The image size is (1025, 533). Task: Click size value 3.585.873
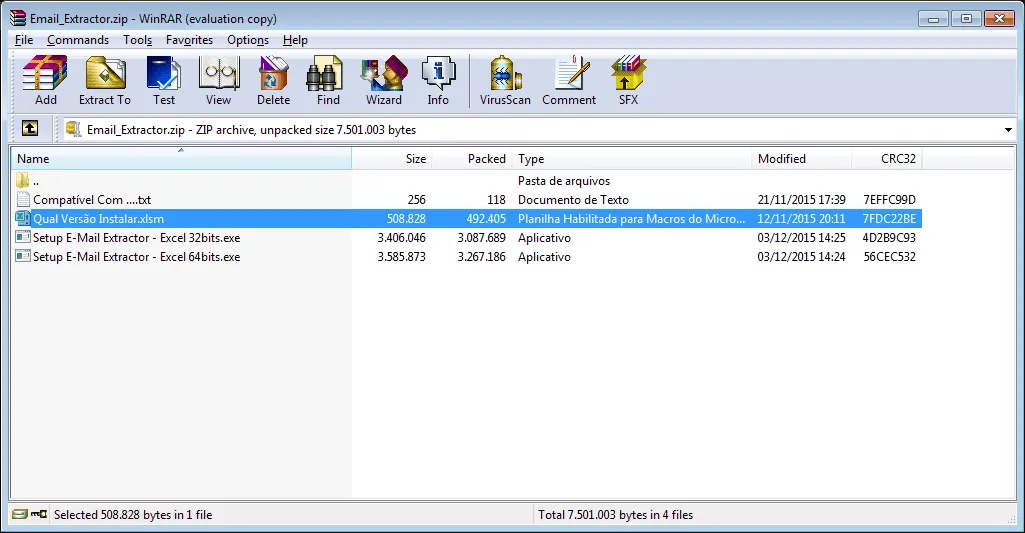coord(401,256)
